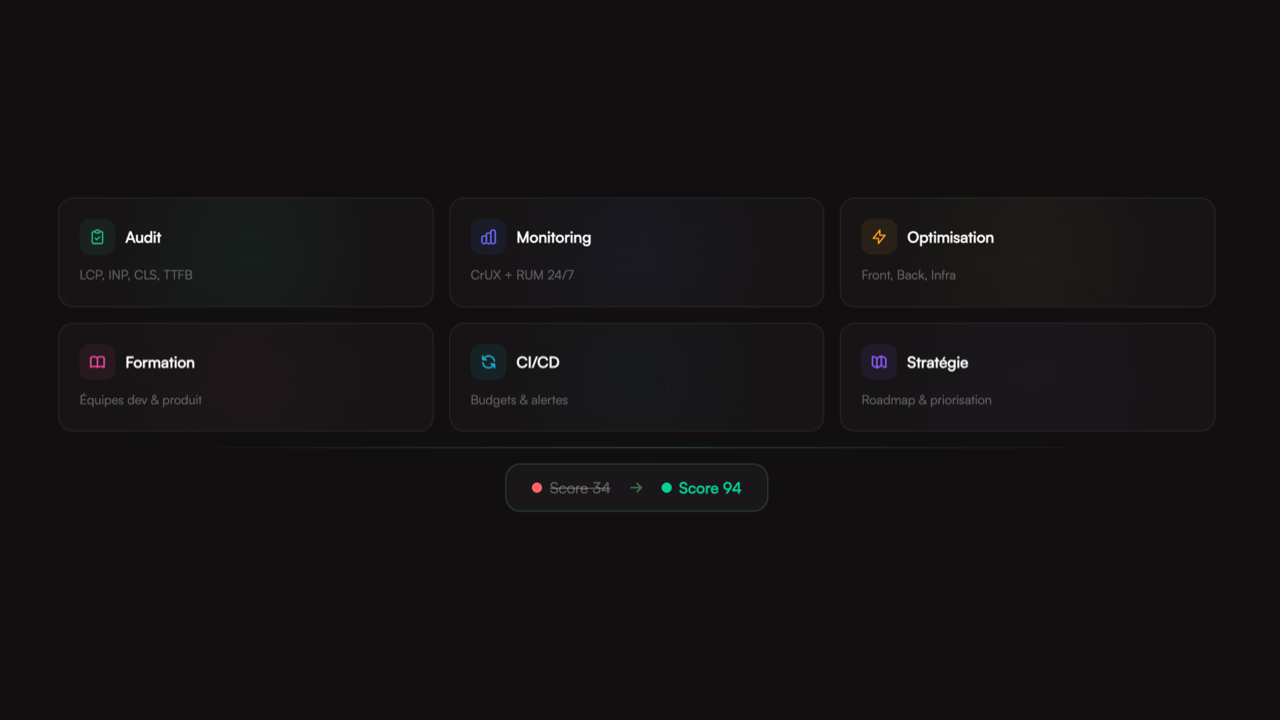Click the CI/CD refresh arrows icon
The width and height of the screenshot is (1280, 720).
tap(488, 362)
